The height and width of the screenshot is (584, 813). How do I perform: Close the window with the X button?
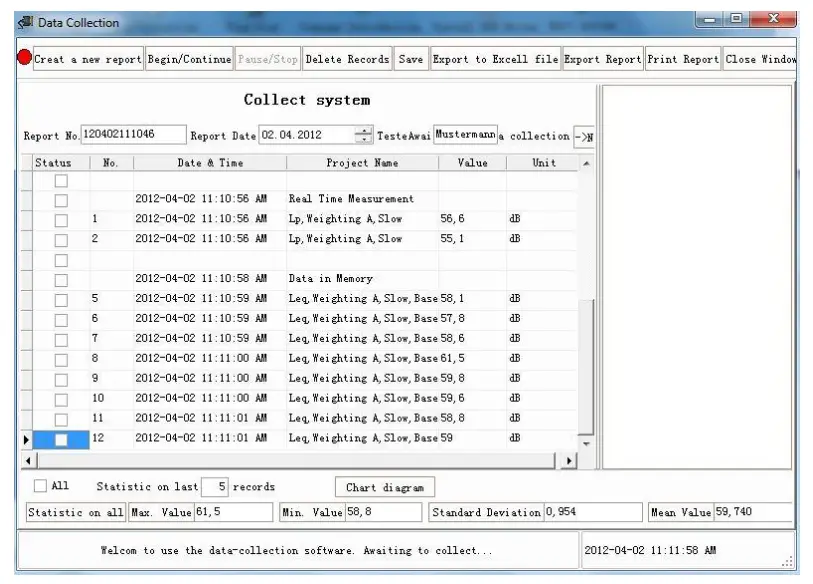(773, 19)
